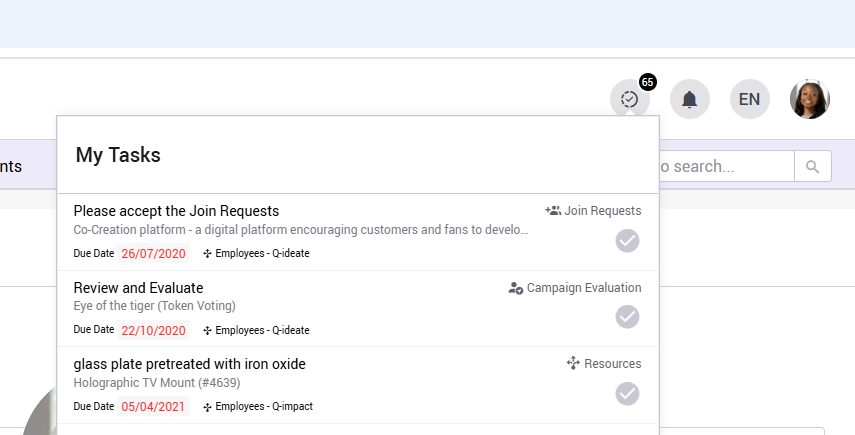Click the Join Requests category icon
This screenshot has height=435, width=855.
click(553, 210)
